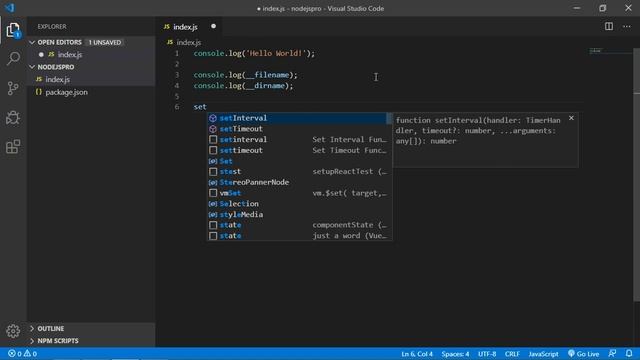Open the Manage gear menu
640x360 pixels.
pos(13,331)
